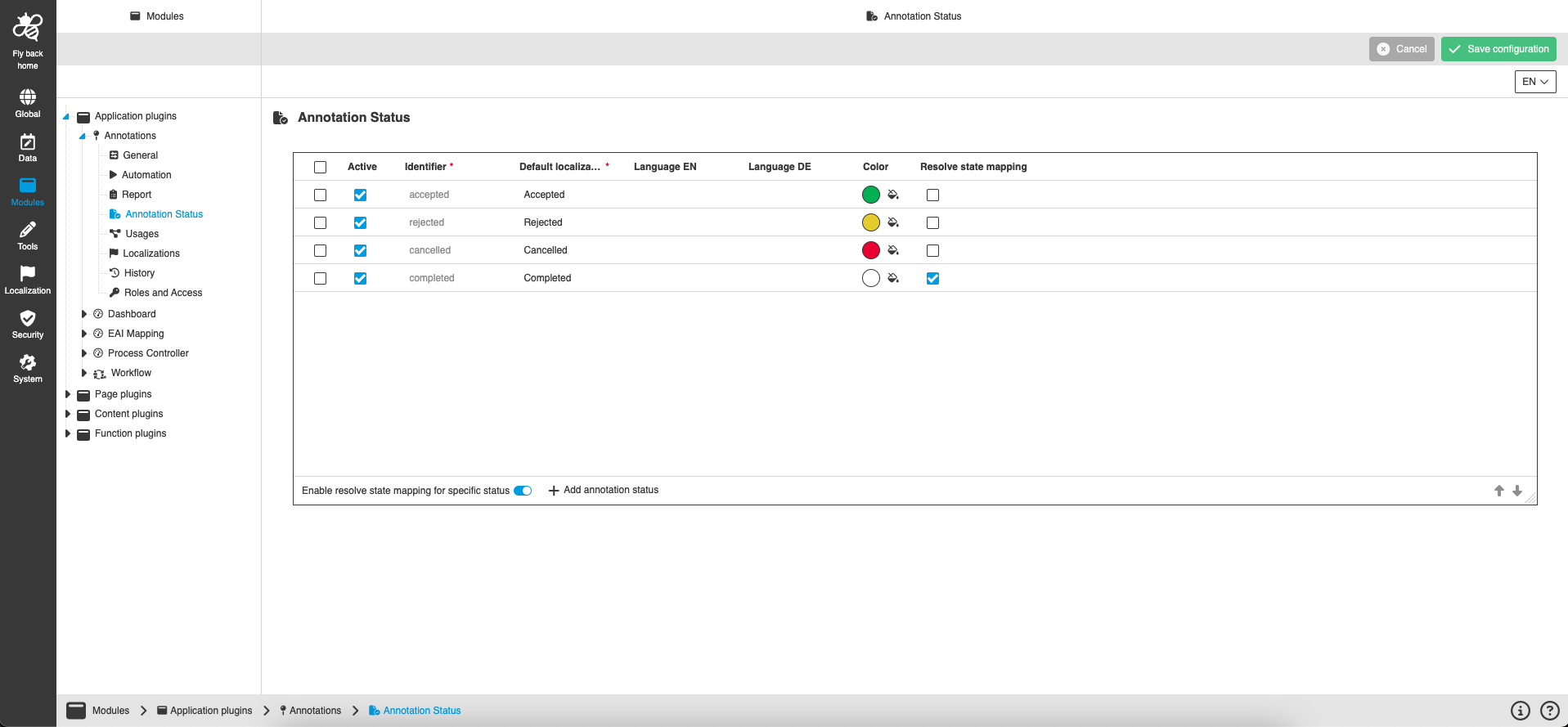
Task: Open the EN language dropdown
Action: [x=1535, y=82]
